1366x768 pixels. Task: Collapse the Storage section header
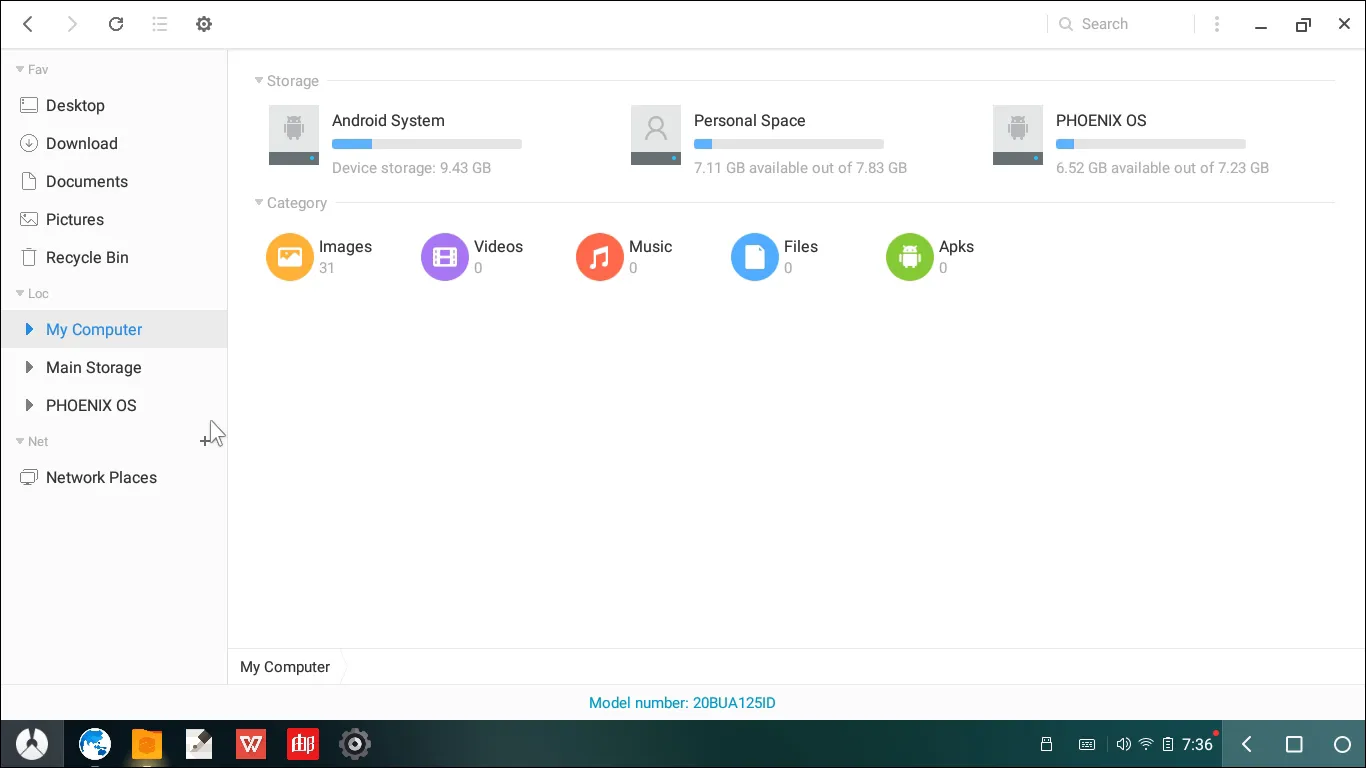259,81
